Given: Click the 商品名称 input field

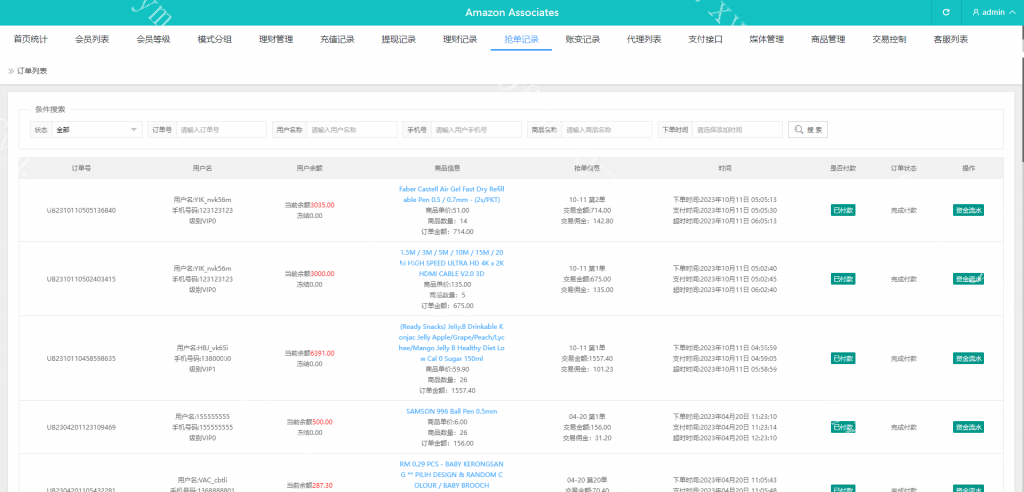Looking at the screenshot, I should pos(607,129).
